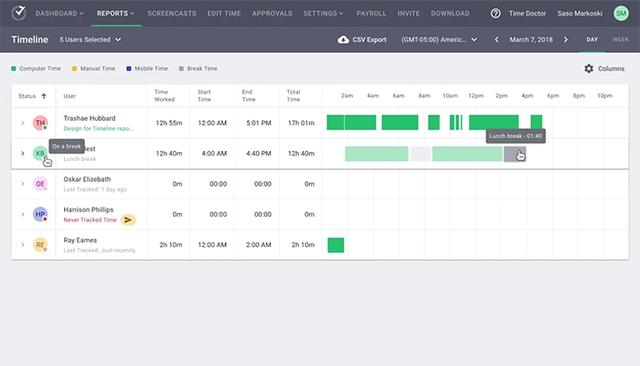Go to Screencasts
This screenshot has width=640, height=366.
(x=172, y=13)
